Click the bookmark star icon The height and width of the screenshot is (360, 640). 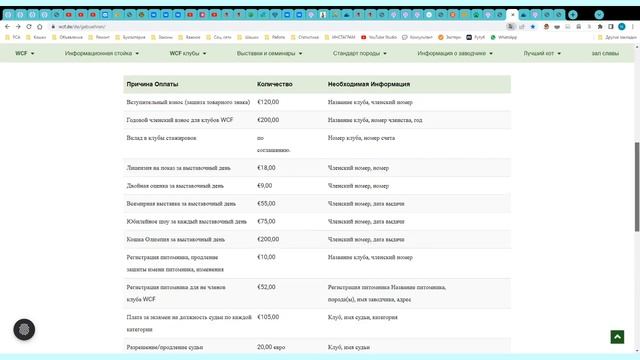[x=533, y=27]
